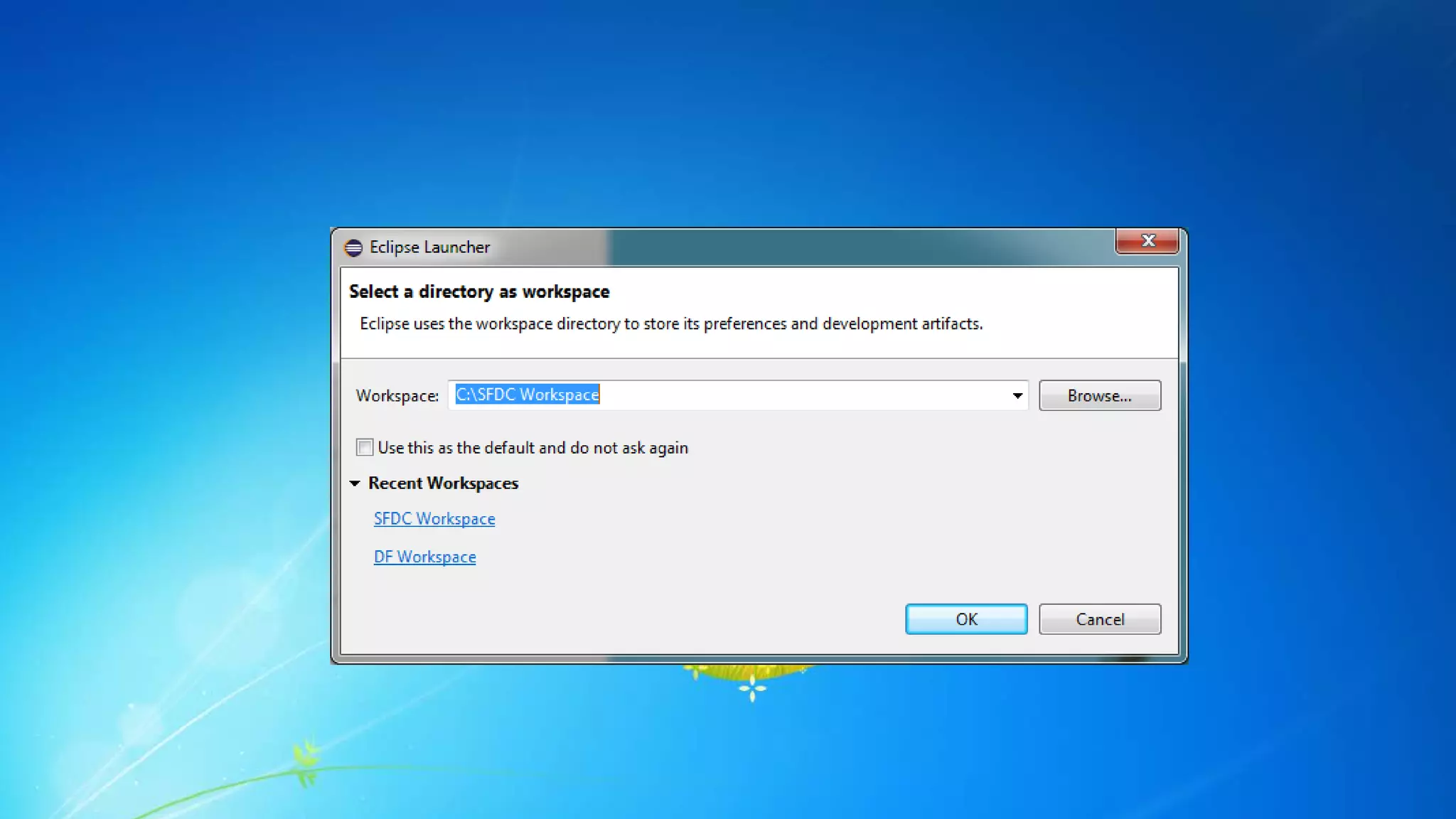Click the Eclipse Launcher title bar text
1456x819 pixels.
click(429, 247)
